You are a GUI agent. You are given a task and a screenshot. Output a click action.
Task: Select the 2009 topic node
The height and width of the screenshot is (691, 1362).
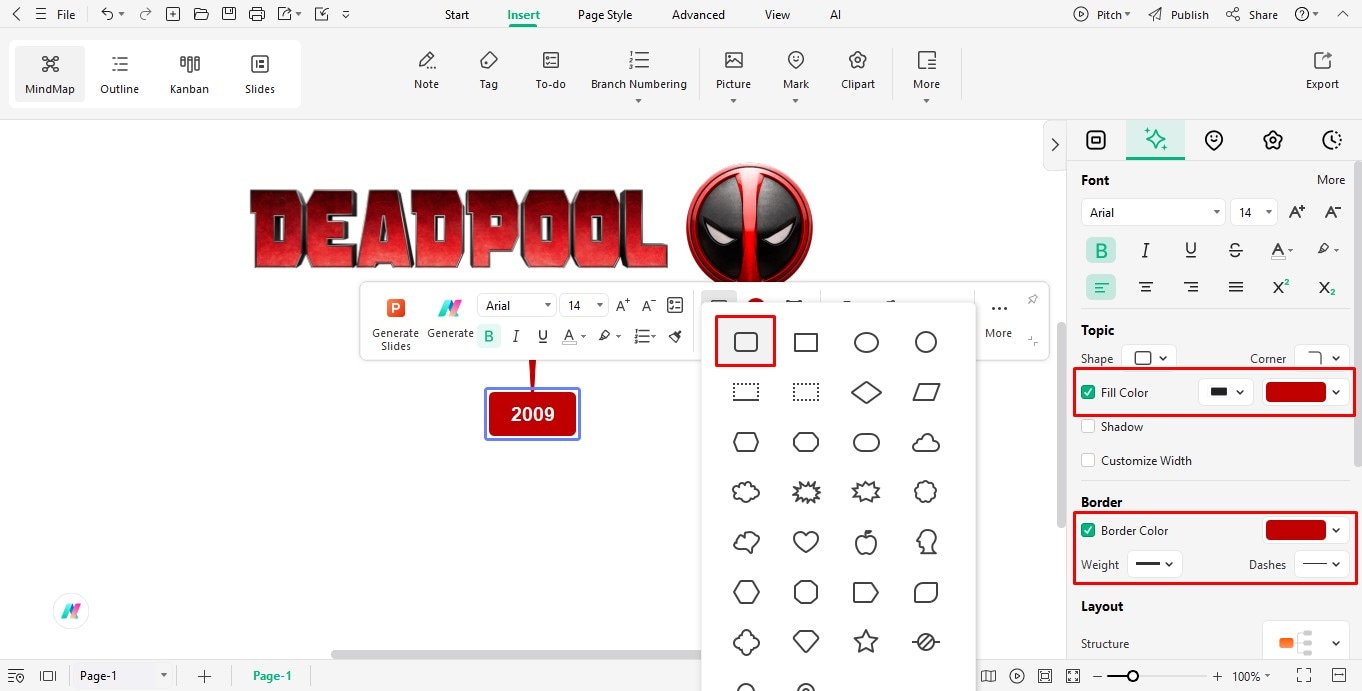[532, 414]
